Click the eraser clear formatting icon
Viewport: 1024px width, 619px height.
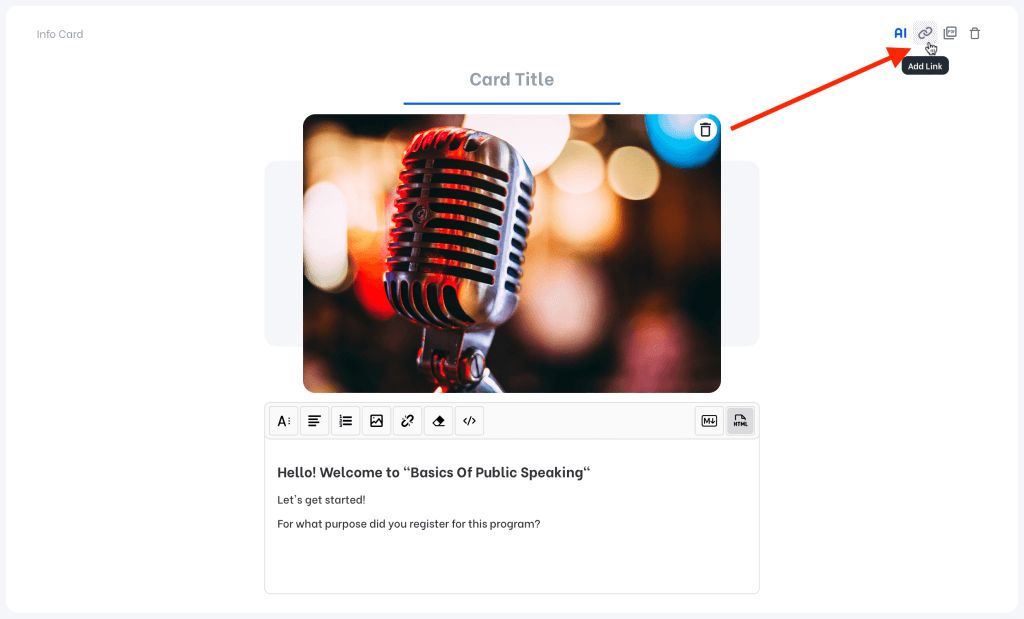[438, 421]
